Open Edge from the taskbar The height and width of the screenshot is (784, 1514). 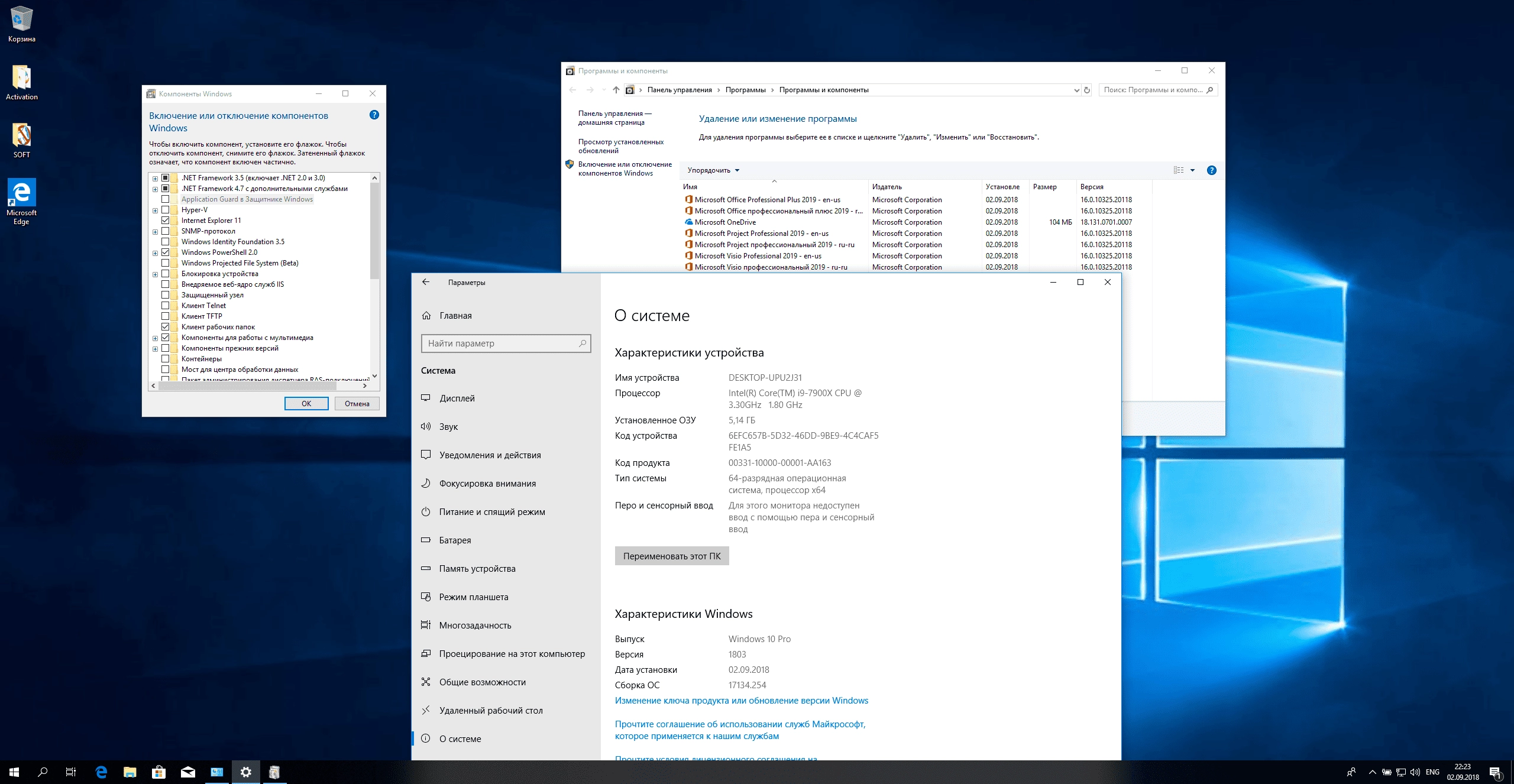(101, 772)
